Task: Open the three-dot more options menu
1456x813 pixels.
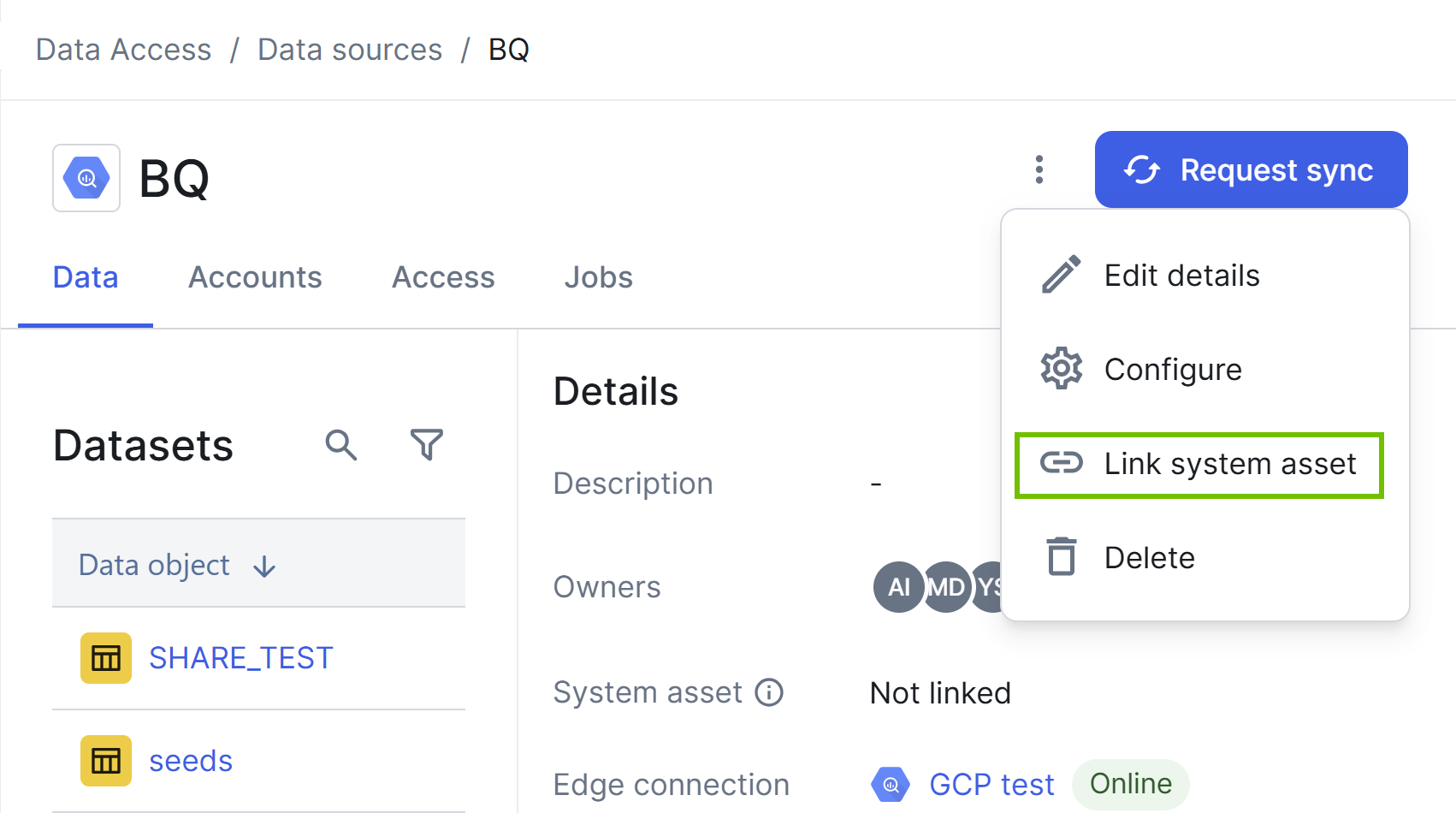Action: pyautogui.click(x=1039, y=169)
